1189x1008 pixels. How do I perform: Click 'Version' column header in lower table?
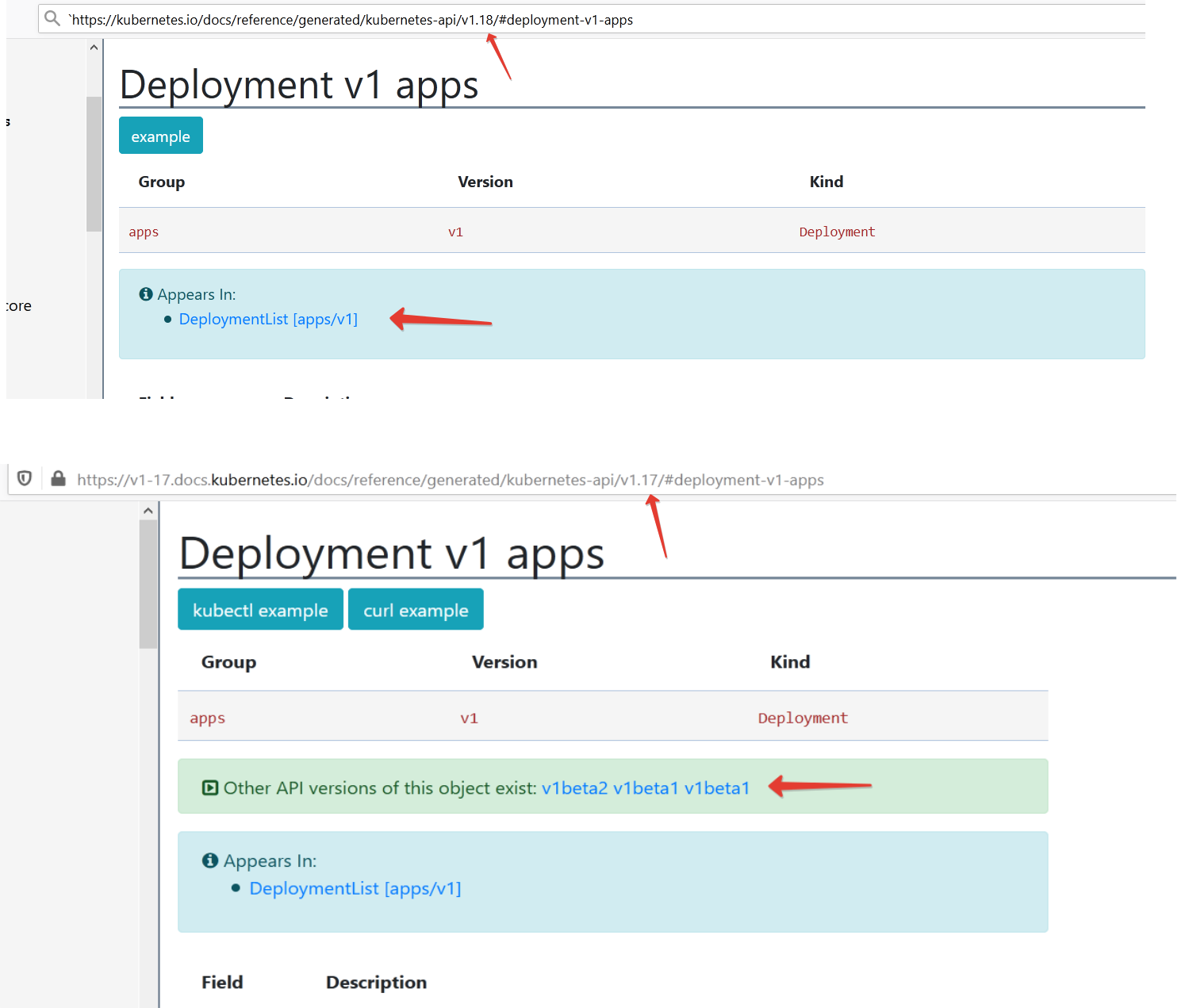pyautogui.click(x=504, y=661)
